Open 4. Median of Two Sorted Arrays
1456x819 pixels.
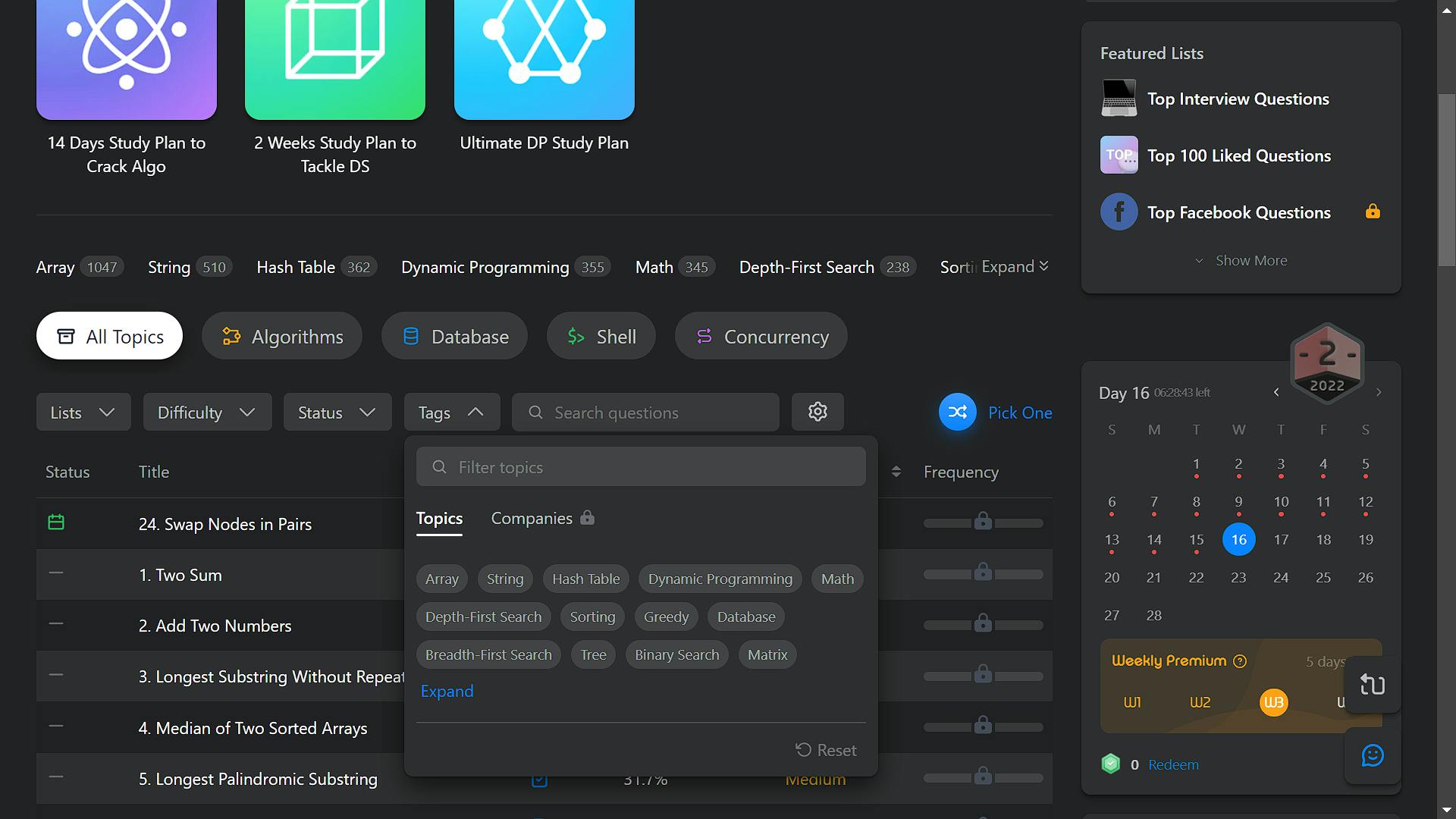pos(253,728)
